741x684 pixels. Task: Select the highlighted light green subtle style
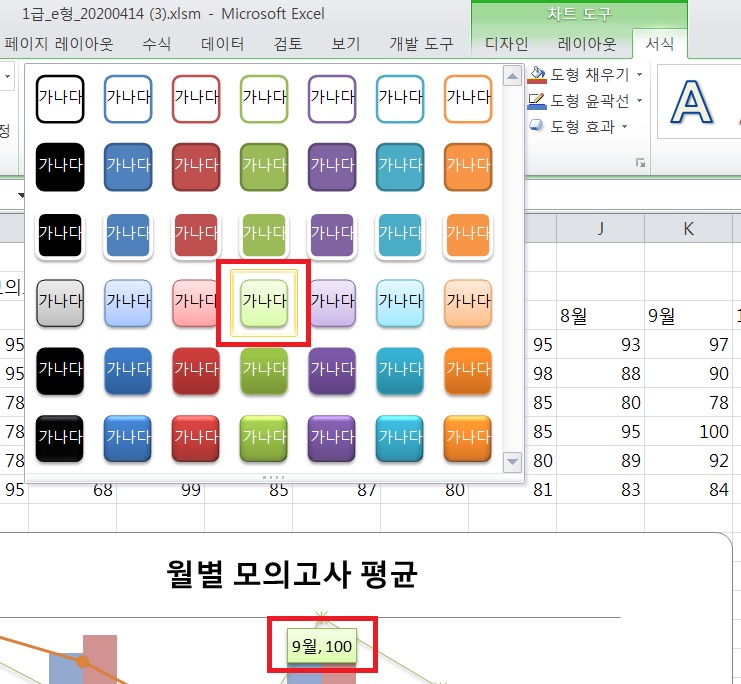tap(264, 302)
